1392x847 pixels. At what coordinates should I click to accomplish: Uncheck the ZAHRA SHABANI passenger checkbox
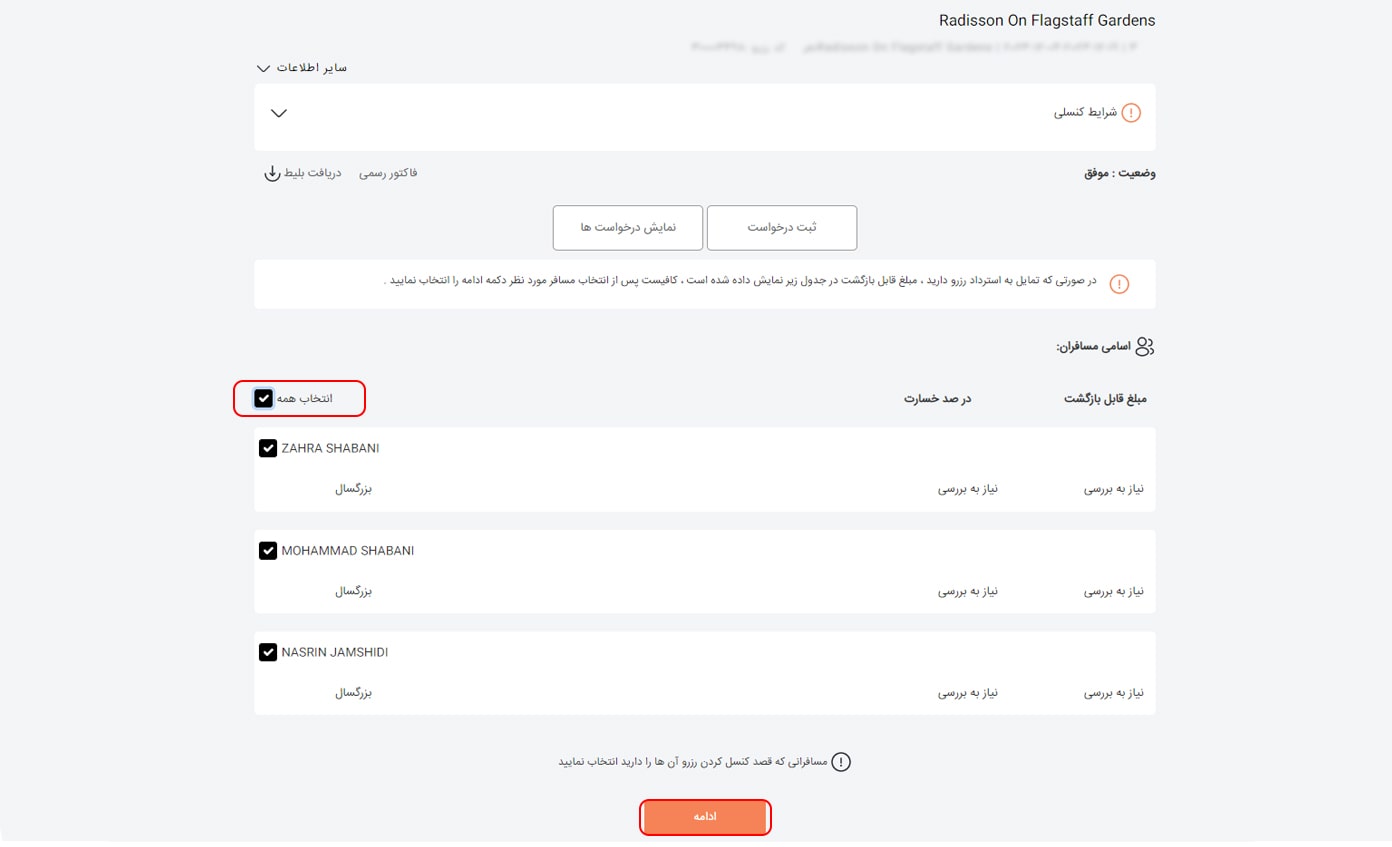point(268,449)
